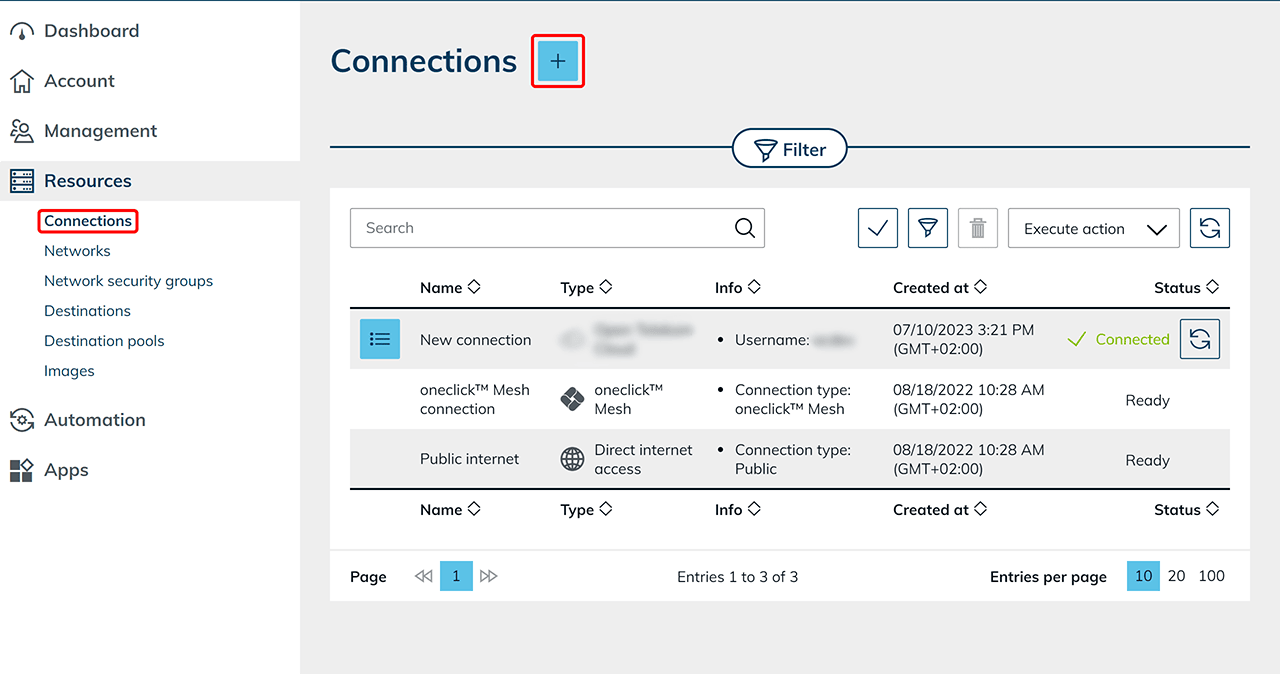1280x674 pixels.
Task: Open the Dashboard menu item
Action: click(91, 31)
